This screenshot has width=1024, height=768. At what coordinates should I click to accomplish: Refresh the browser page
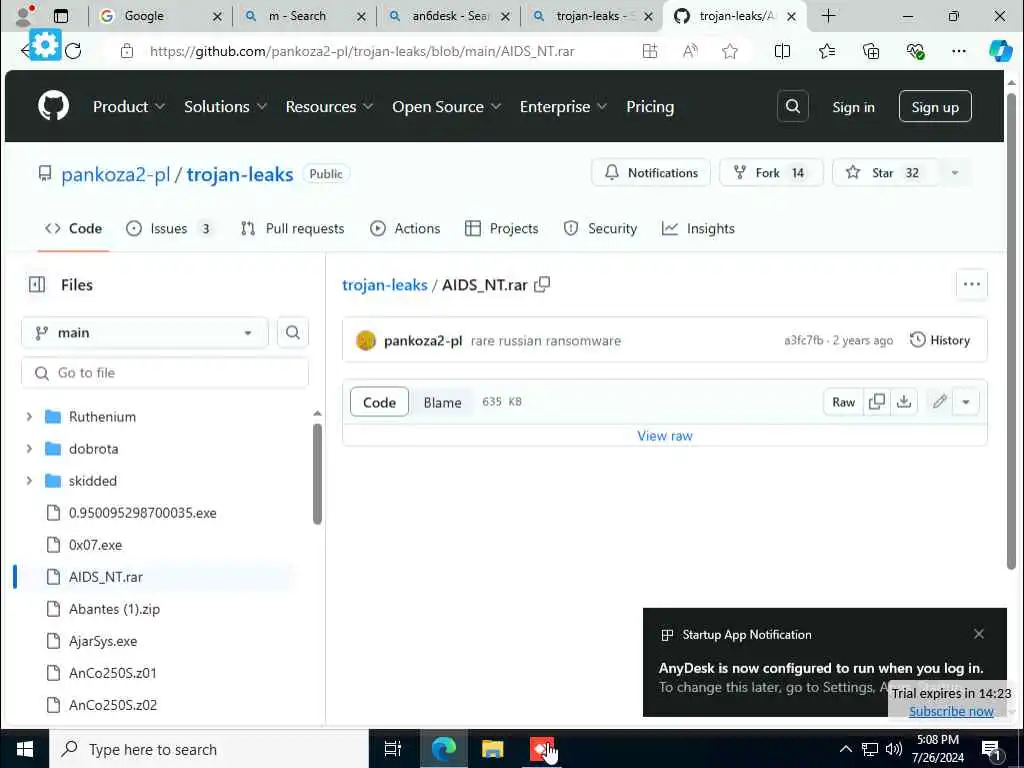[x=73, y=51]
